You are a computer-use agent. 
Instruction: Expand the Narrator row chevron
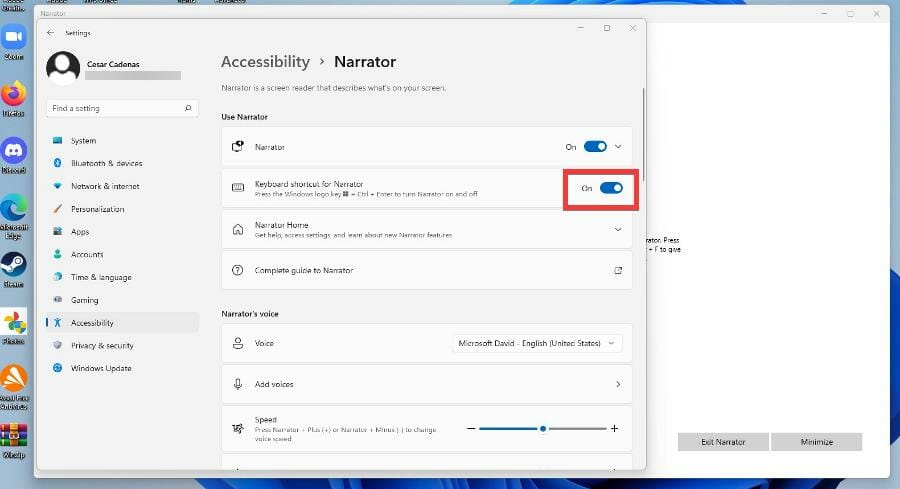point(618,146)
